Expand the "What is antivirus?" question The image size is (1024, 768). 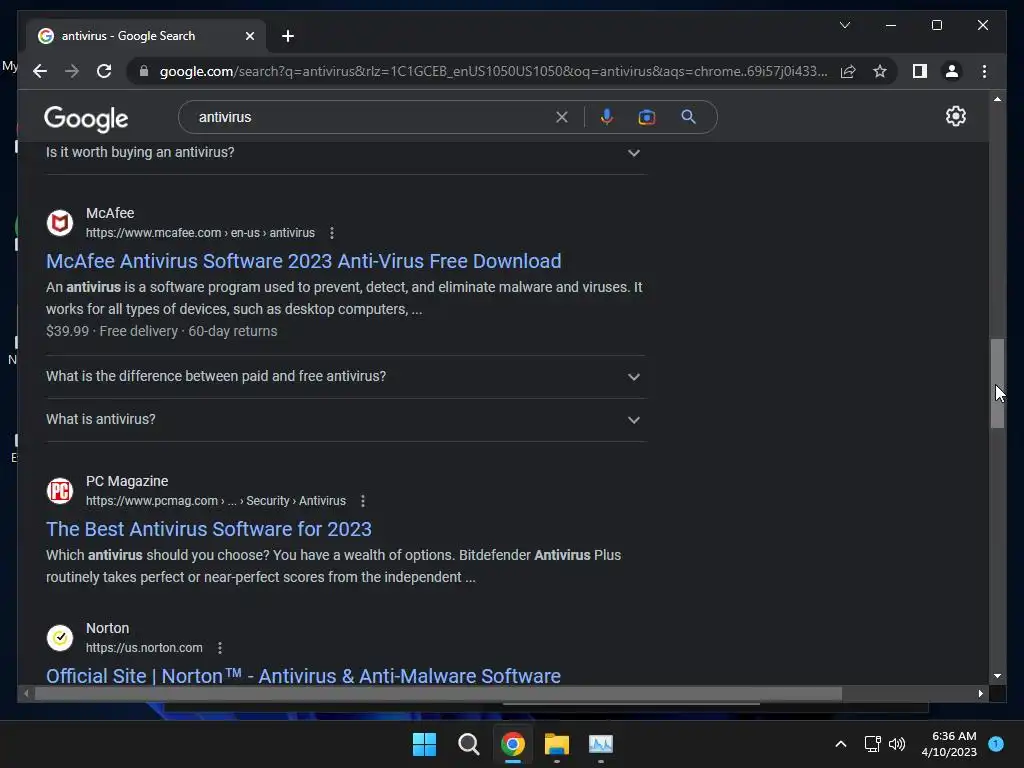345,419
